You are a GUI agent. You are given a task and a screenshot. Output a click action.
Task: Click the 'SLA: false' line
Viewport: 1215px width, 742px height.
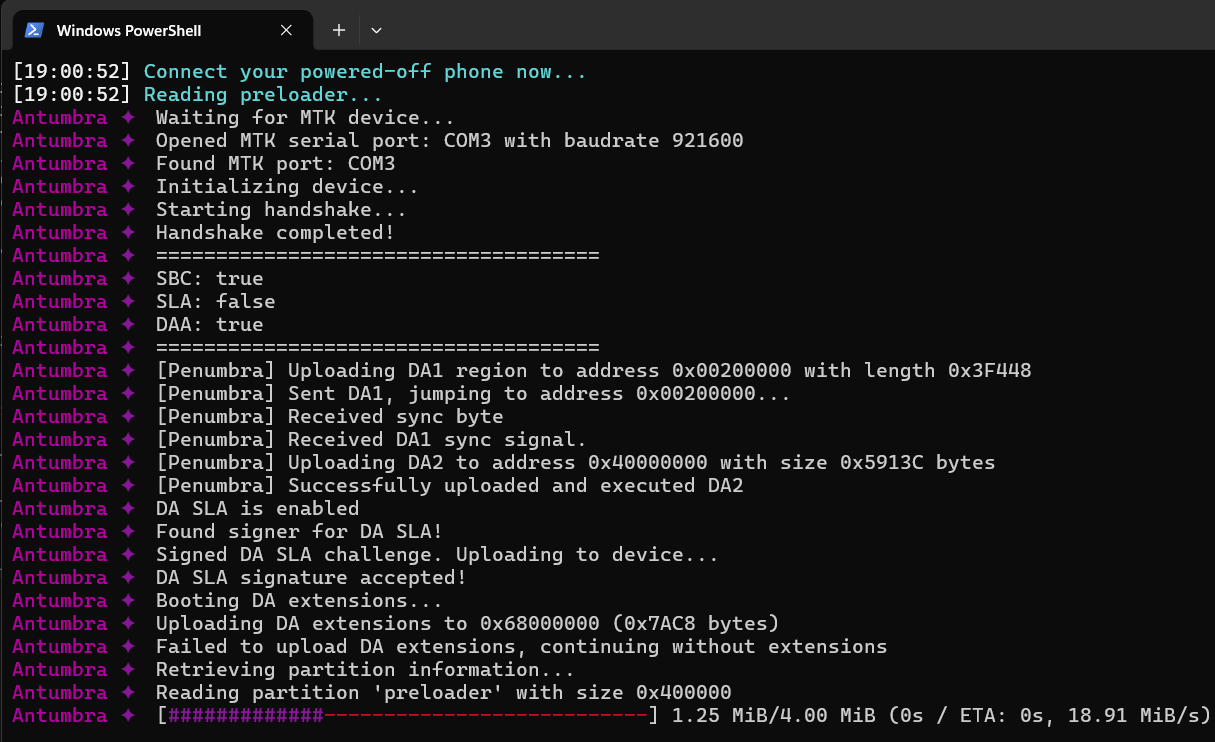(216, 302)
